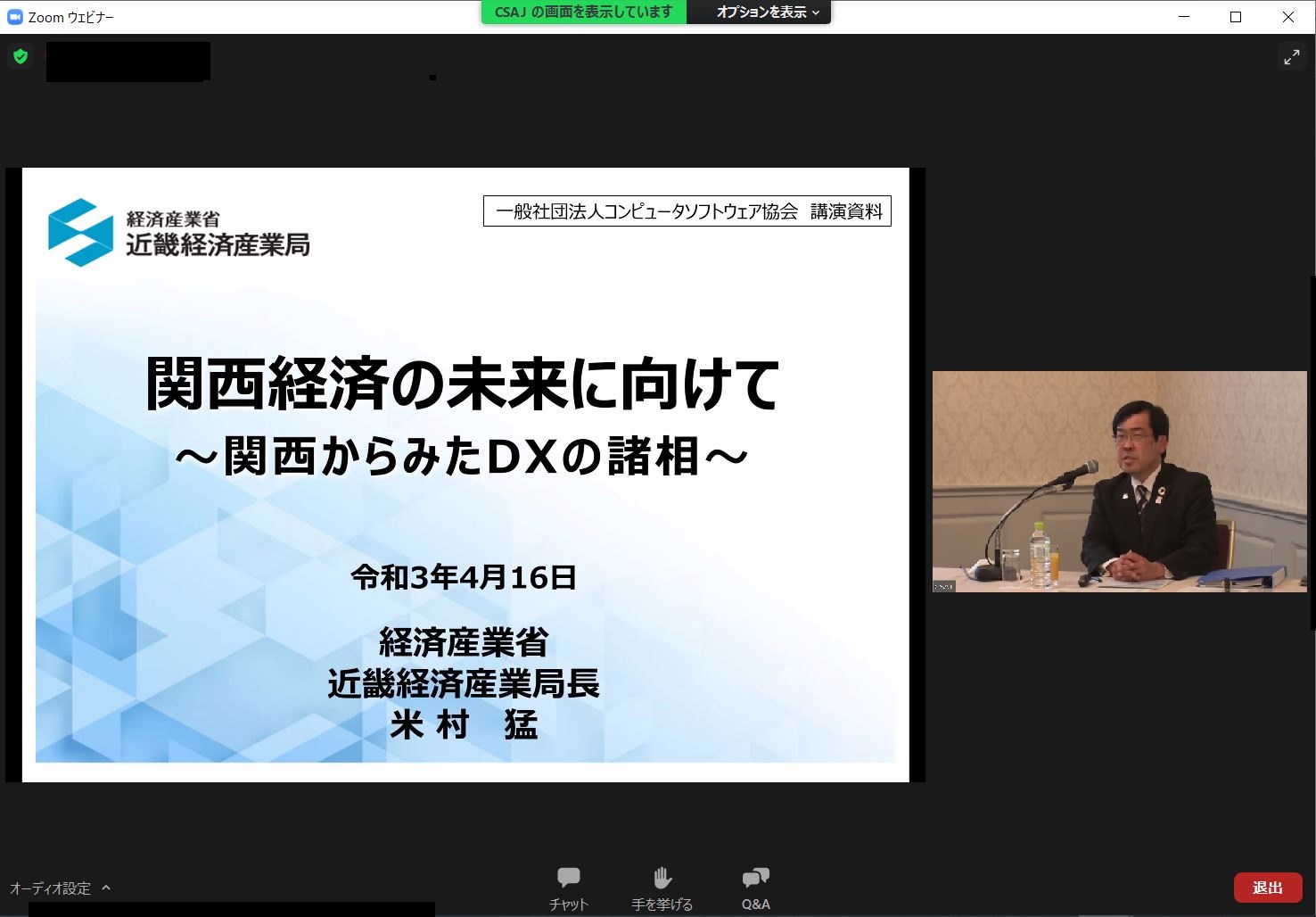
Task: Open the Q&A panel
Action: point(755,888)
